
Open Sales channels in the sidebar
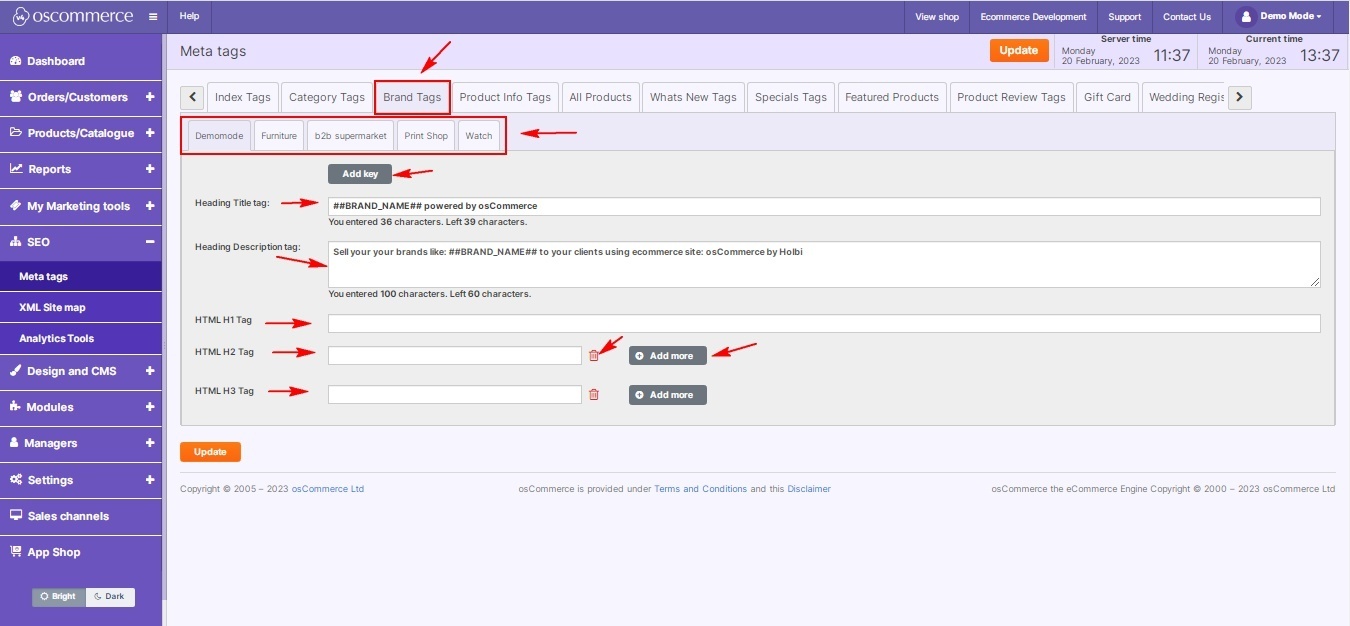[68, 516]
